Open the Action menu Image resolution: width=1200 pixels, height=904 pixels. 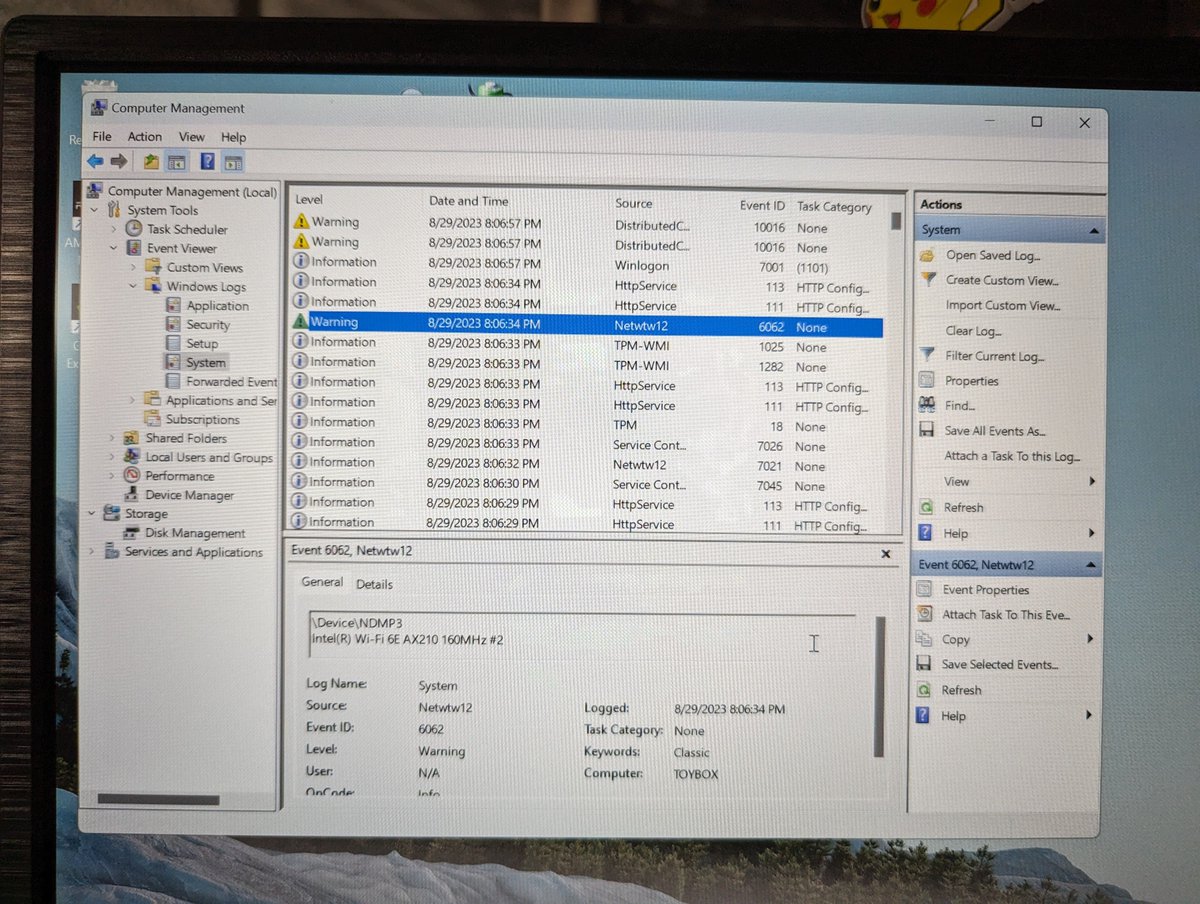144,136
